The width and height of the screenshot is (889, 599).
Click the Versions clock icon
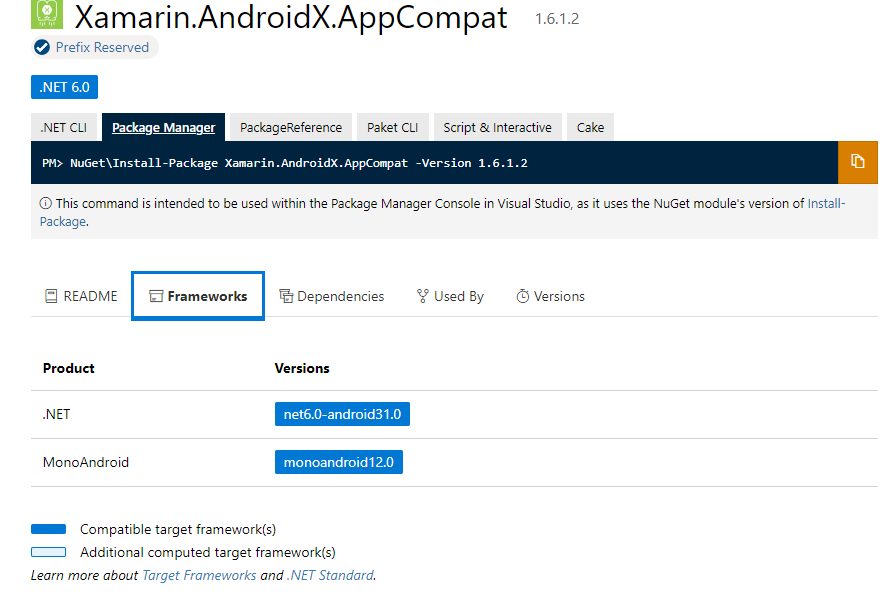tap(521, 296)
